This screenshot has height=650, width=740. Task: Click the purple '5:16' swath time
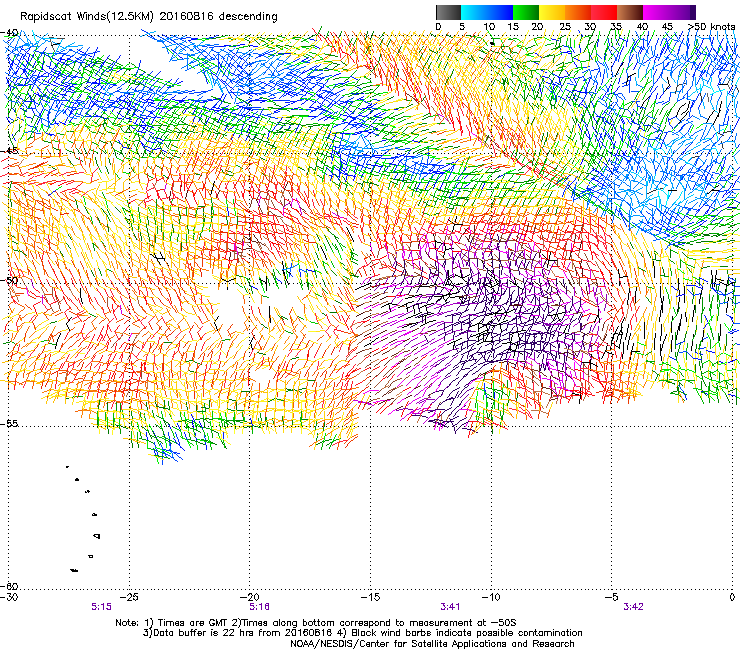point(259,607)
